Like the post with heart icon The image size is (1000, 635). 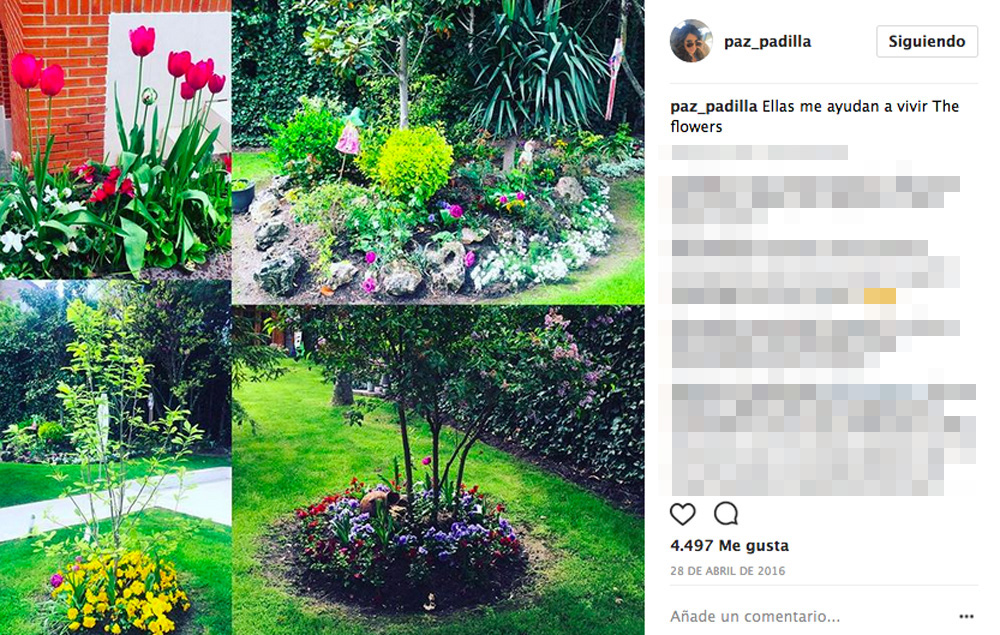(682, 514)
